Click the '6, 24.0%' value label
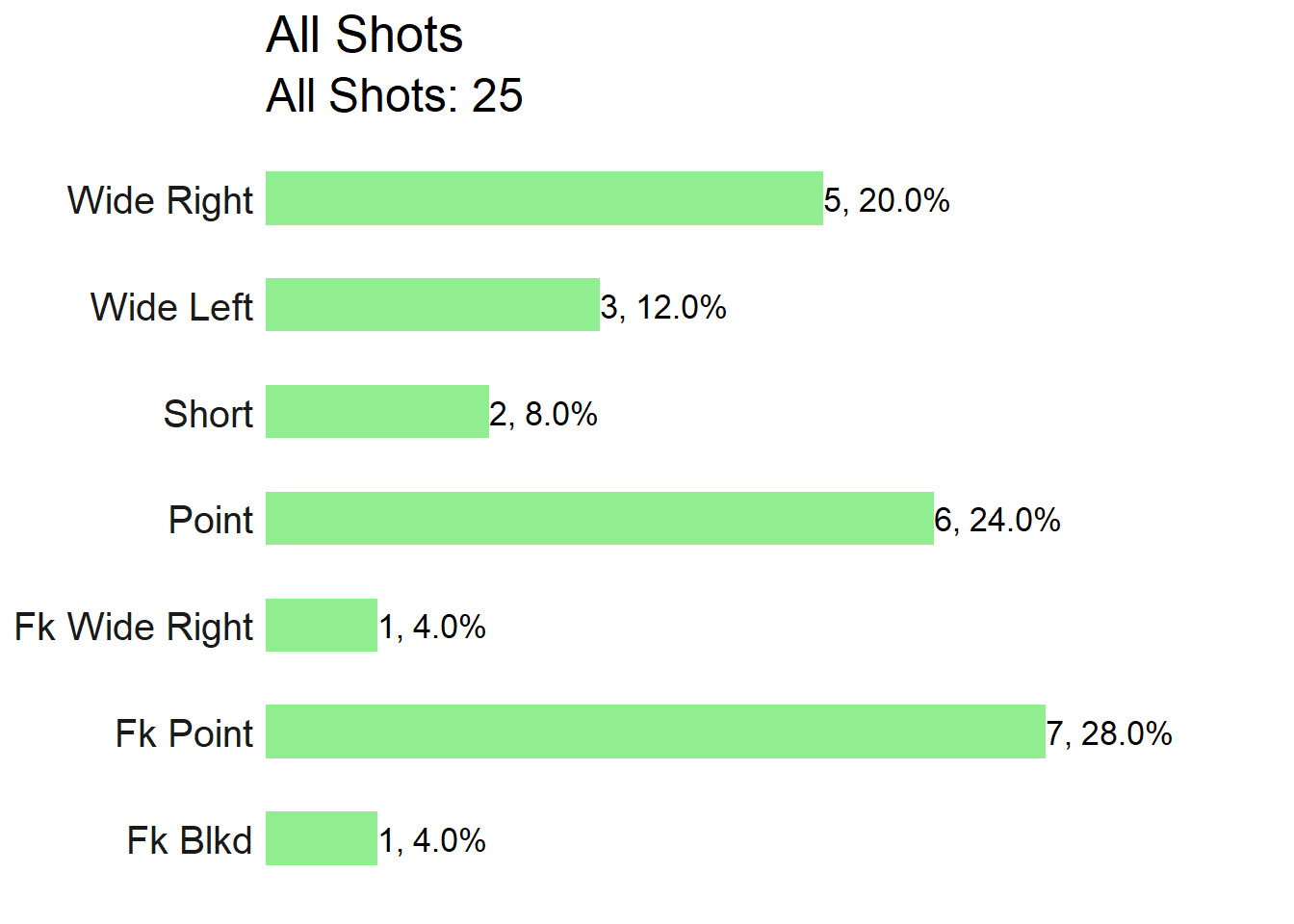Viewport: 1294px width, 924px height. 997,520
